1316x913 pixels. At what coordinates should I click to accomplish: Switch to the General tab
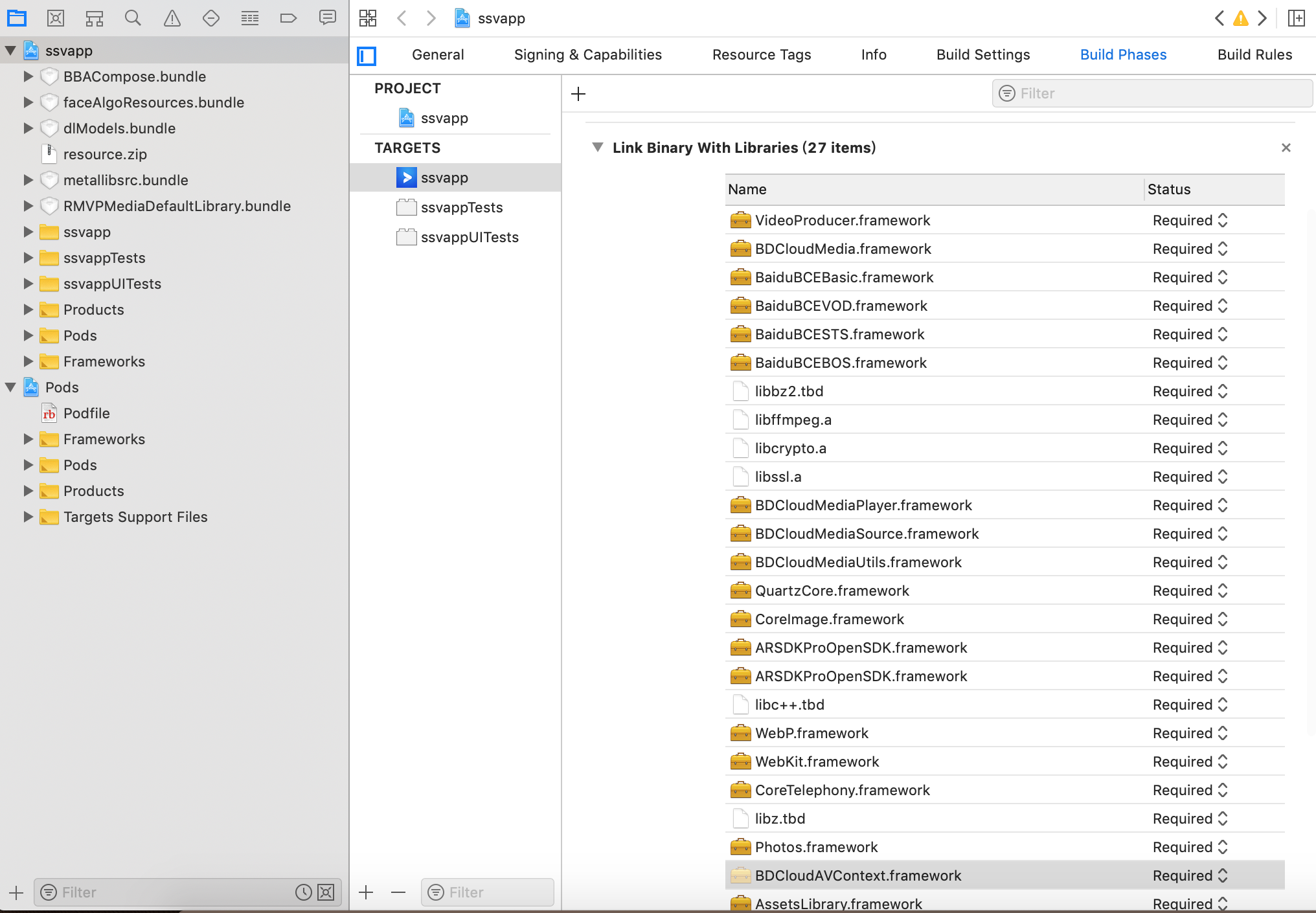[x=438, y=54]
